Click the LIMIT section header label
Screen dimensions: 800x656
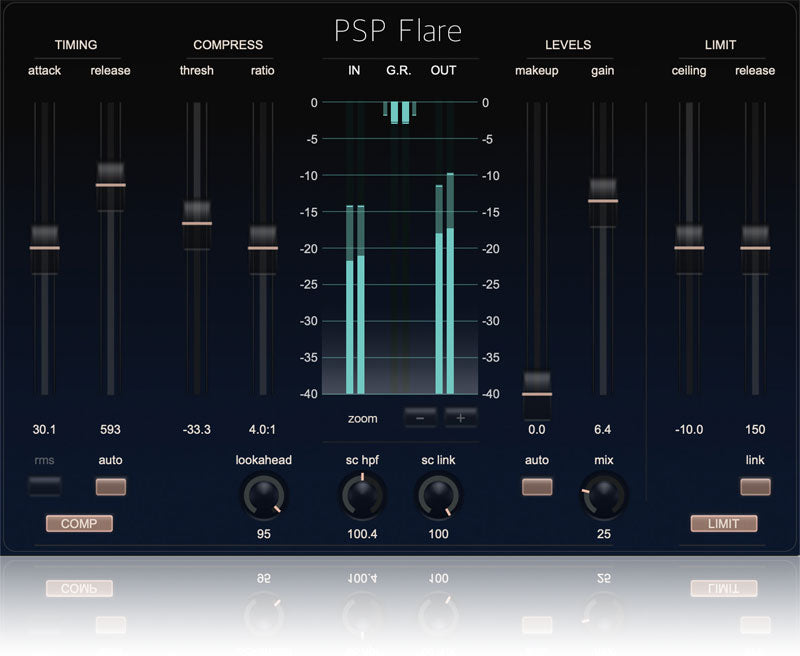[720, 45]
